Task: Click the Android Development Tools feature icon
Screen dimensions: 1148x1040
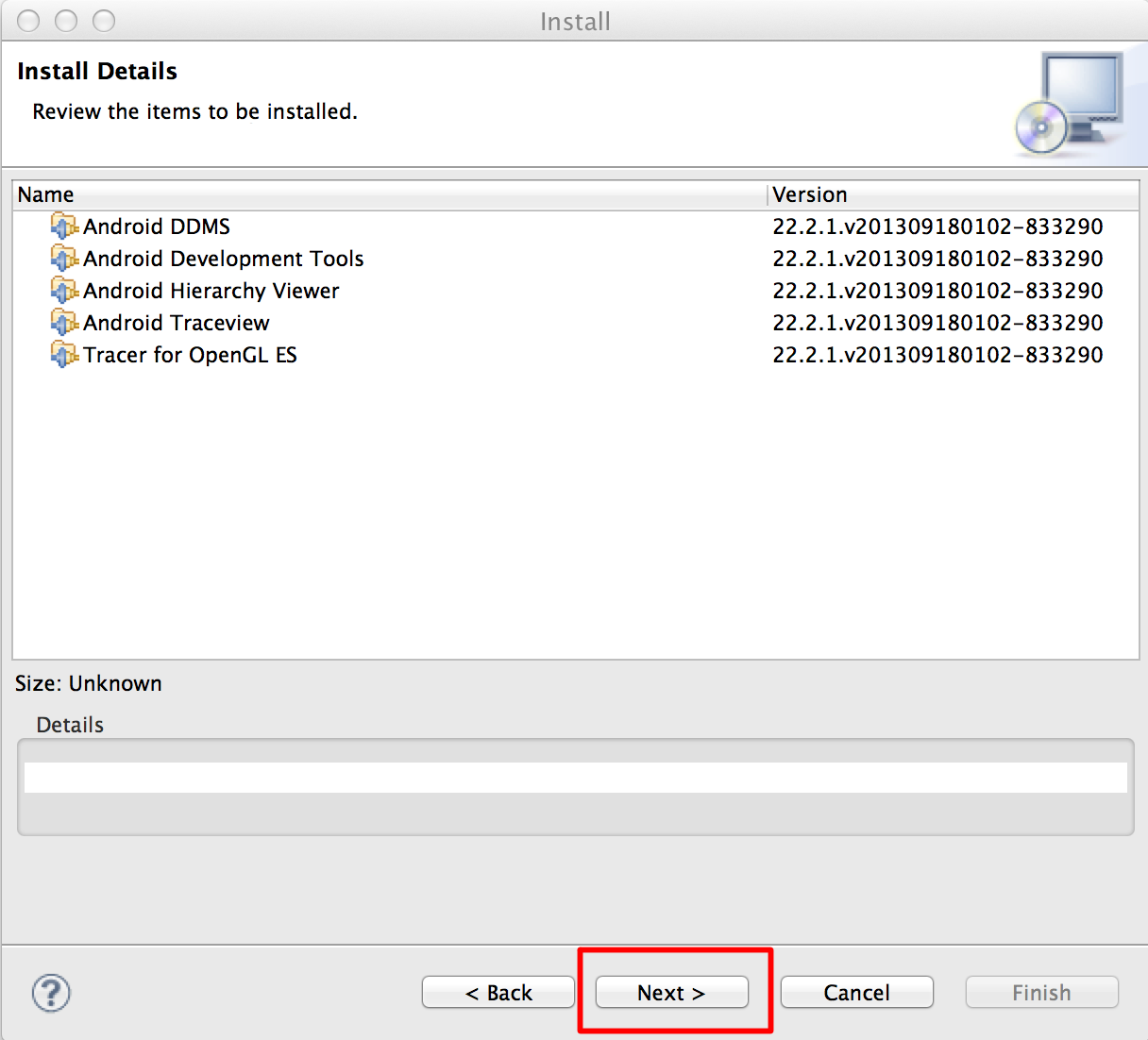Action: [x=64, y=259]
